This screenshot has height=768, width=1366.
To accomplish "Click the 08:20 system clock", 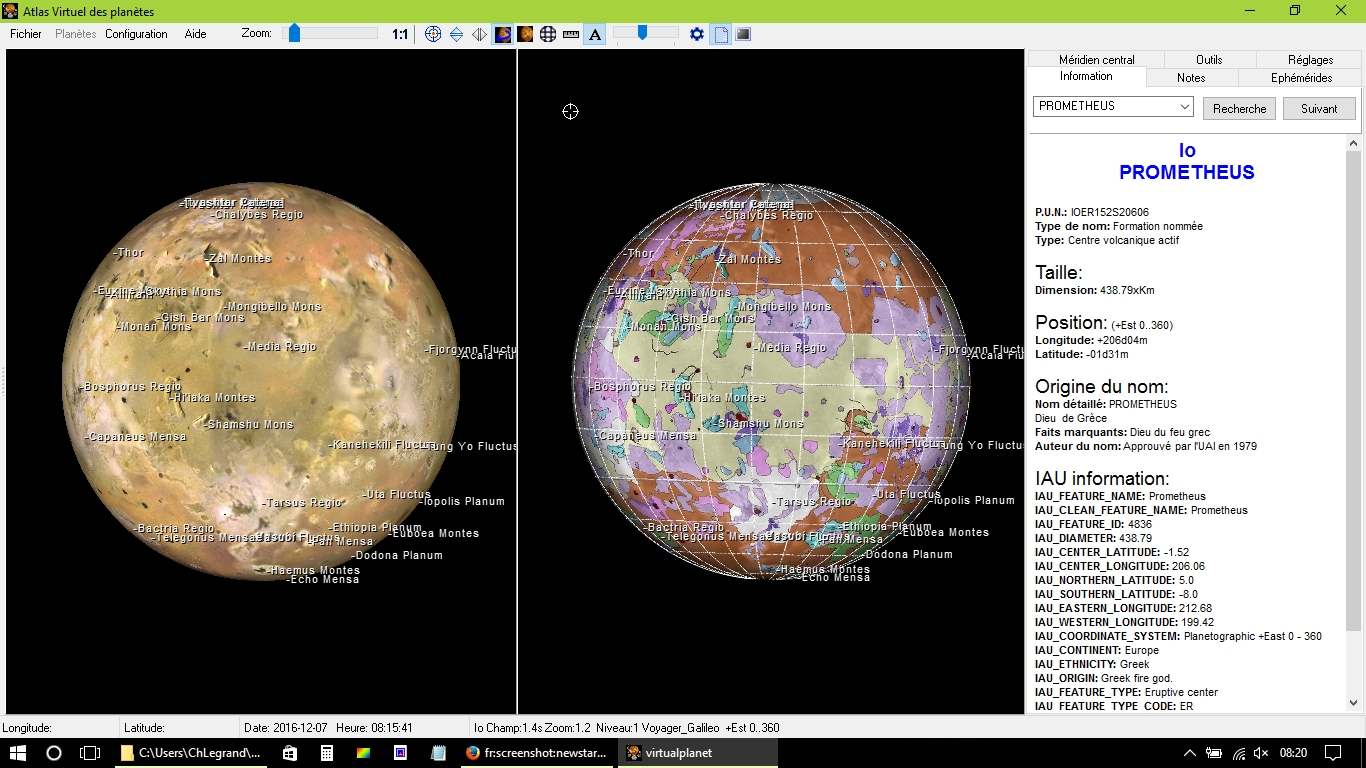I will point(1293,753).
